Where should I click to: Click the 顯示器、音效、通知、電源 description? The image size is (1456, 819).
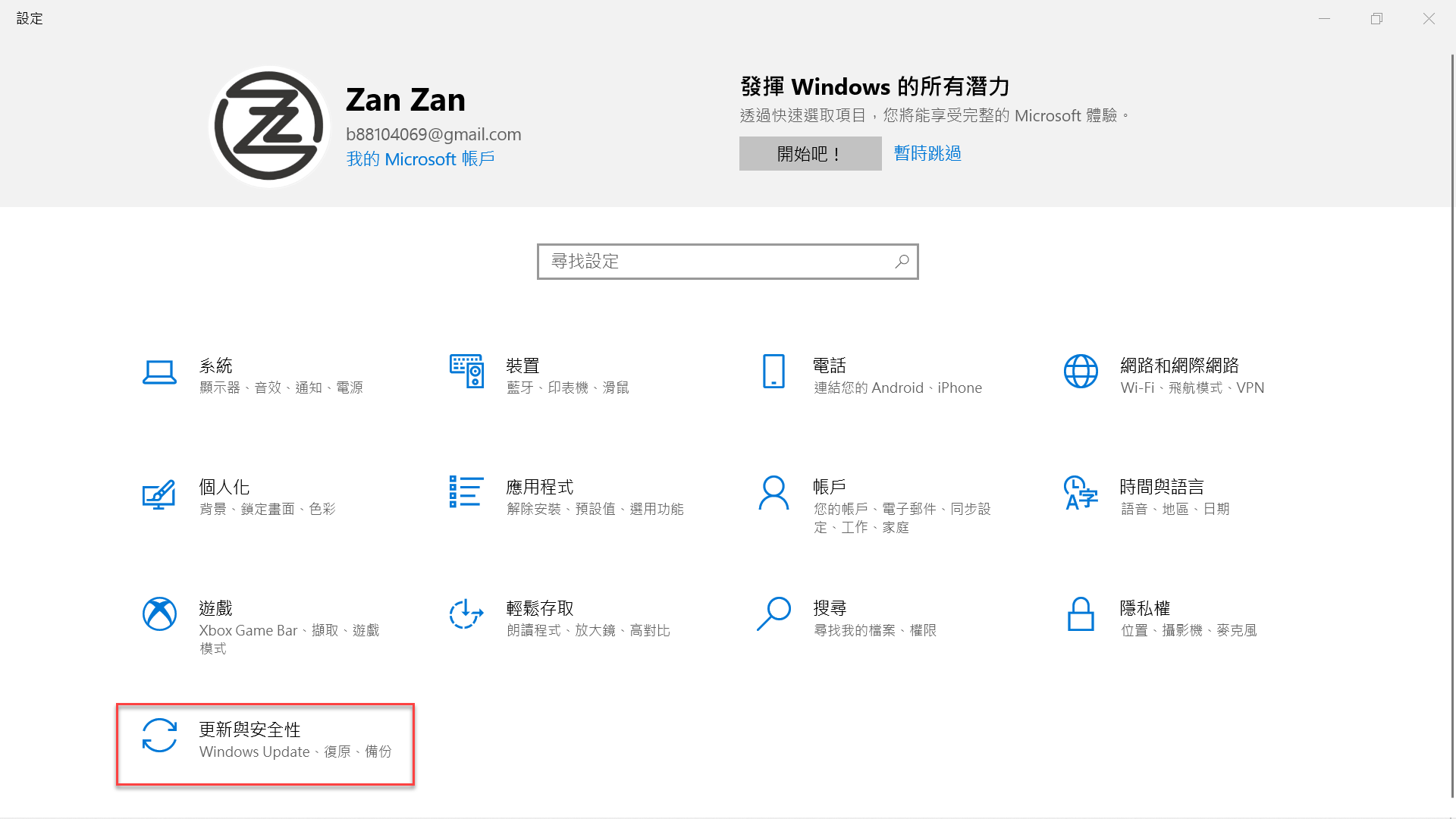tap(281, 388)
